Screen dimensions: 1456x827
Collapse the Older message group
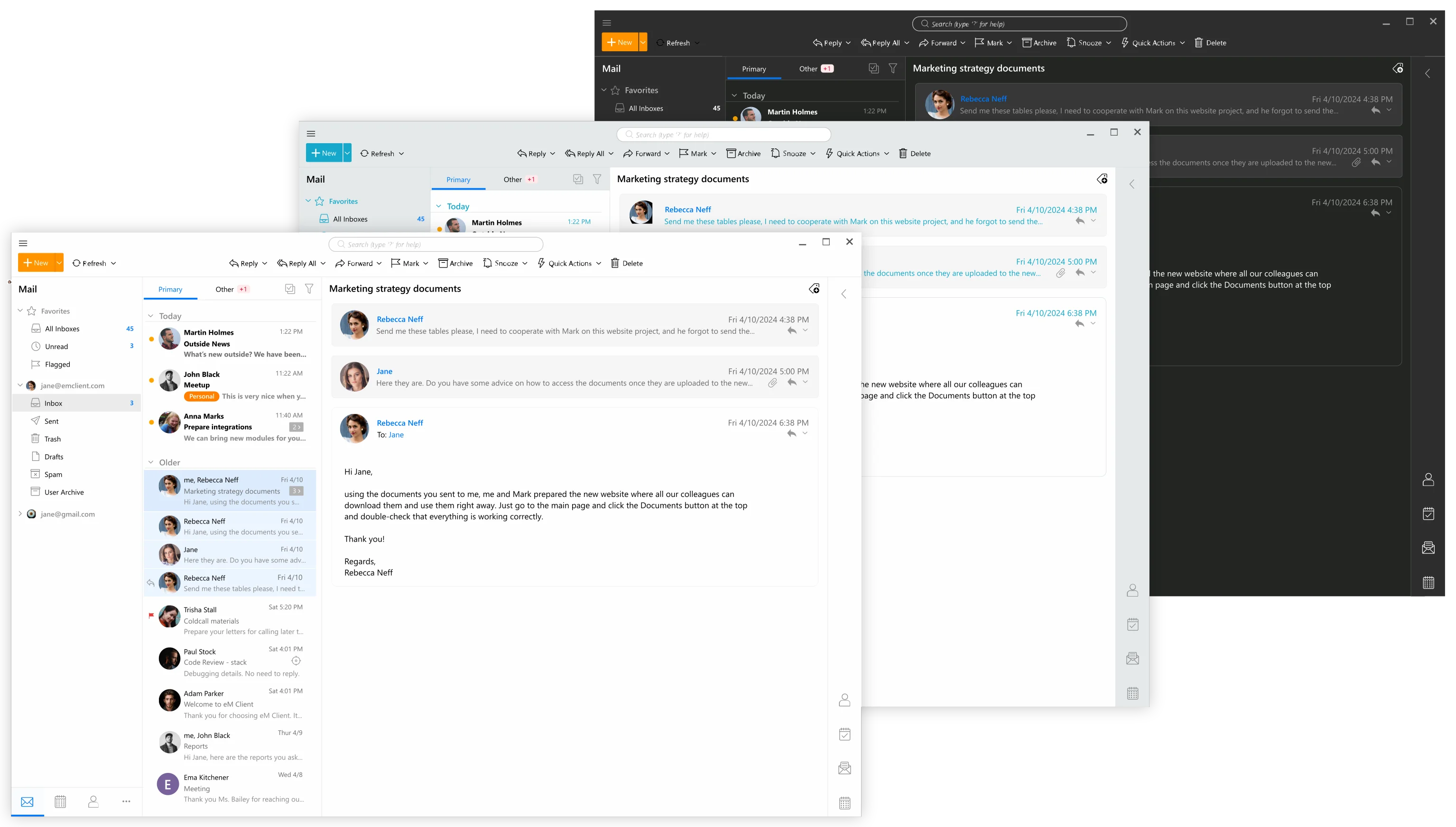(x=150, y=462)
